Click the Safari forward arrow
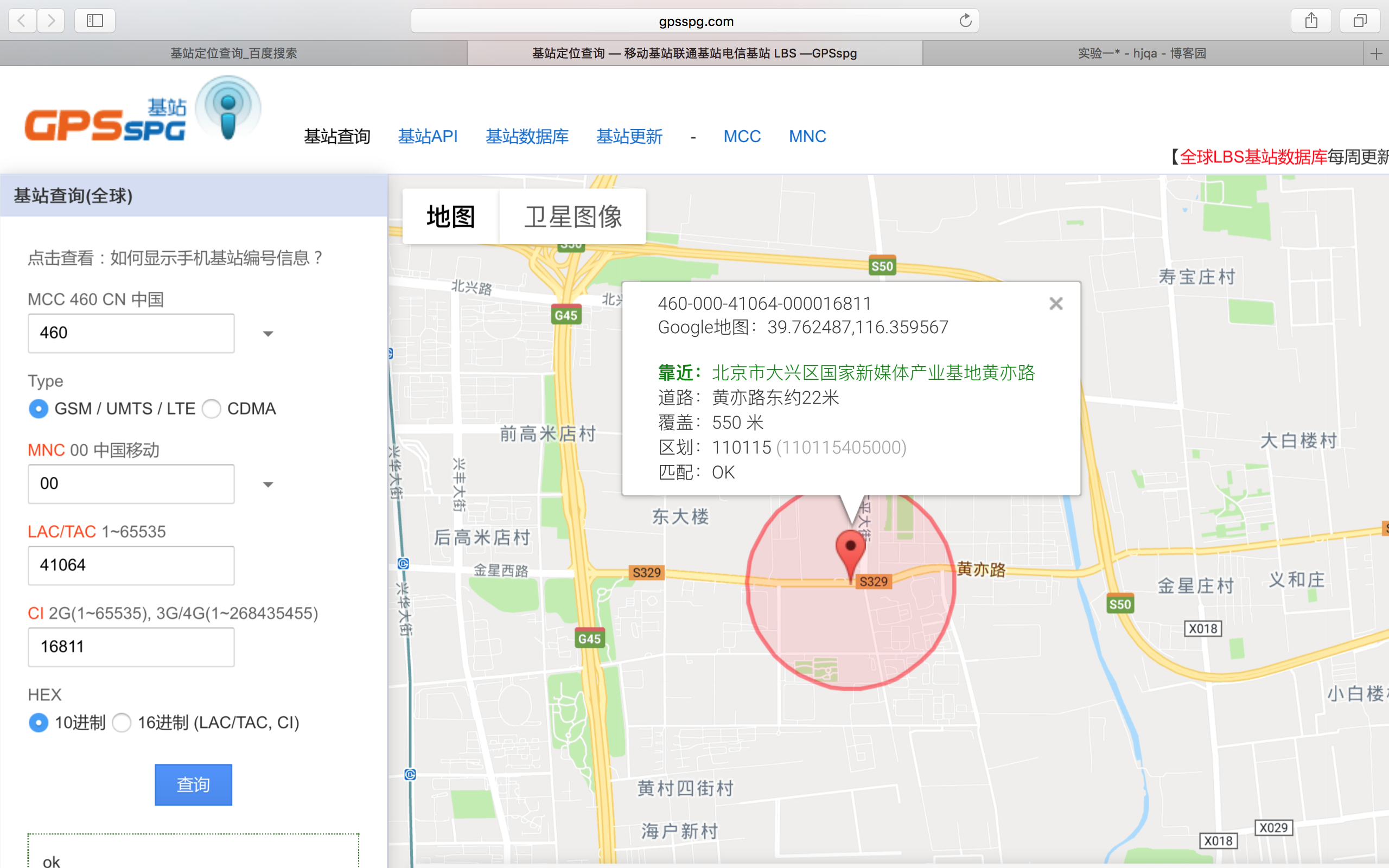This screenshot has width=1389, height=868. tap(51, 21)
